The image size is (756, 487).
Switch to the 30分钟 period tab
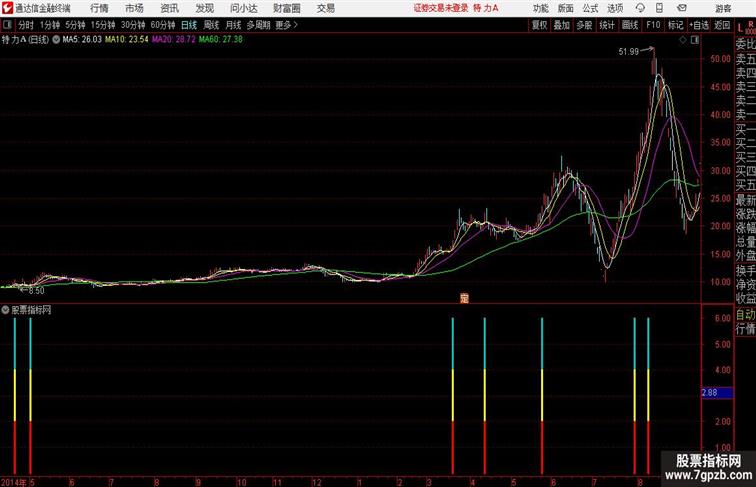coord(133,25)
